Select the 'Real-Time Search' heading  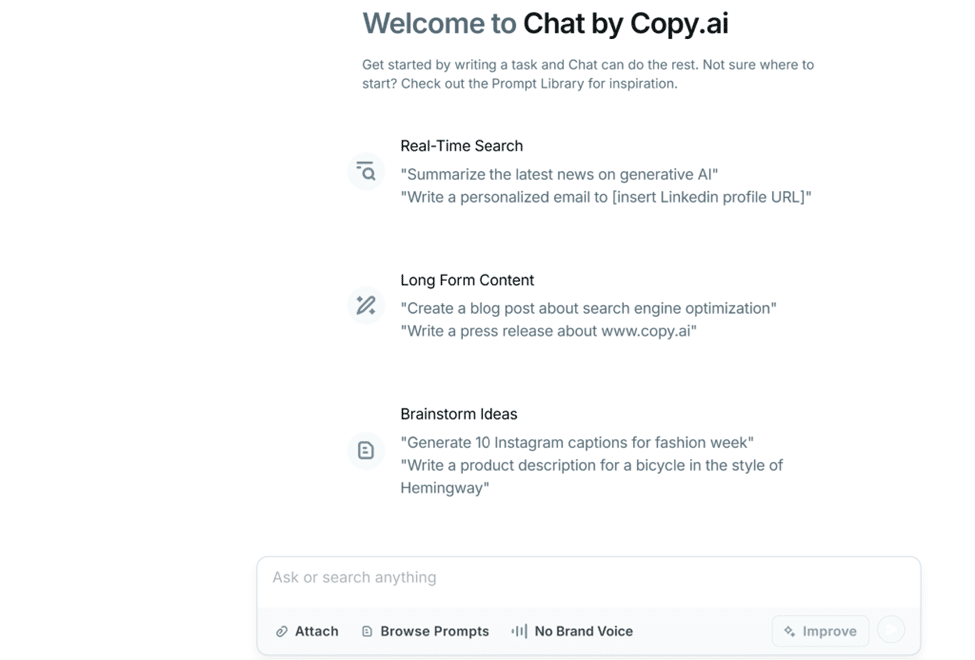[x=461, y=146]
